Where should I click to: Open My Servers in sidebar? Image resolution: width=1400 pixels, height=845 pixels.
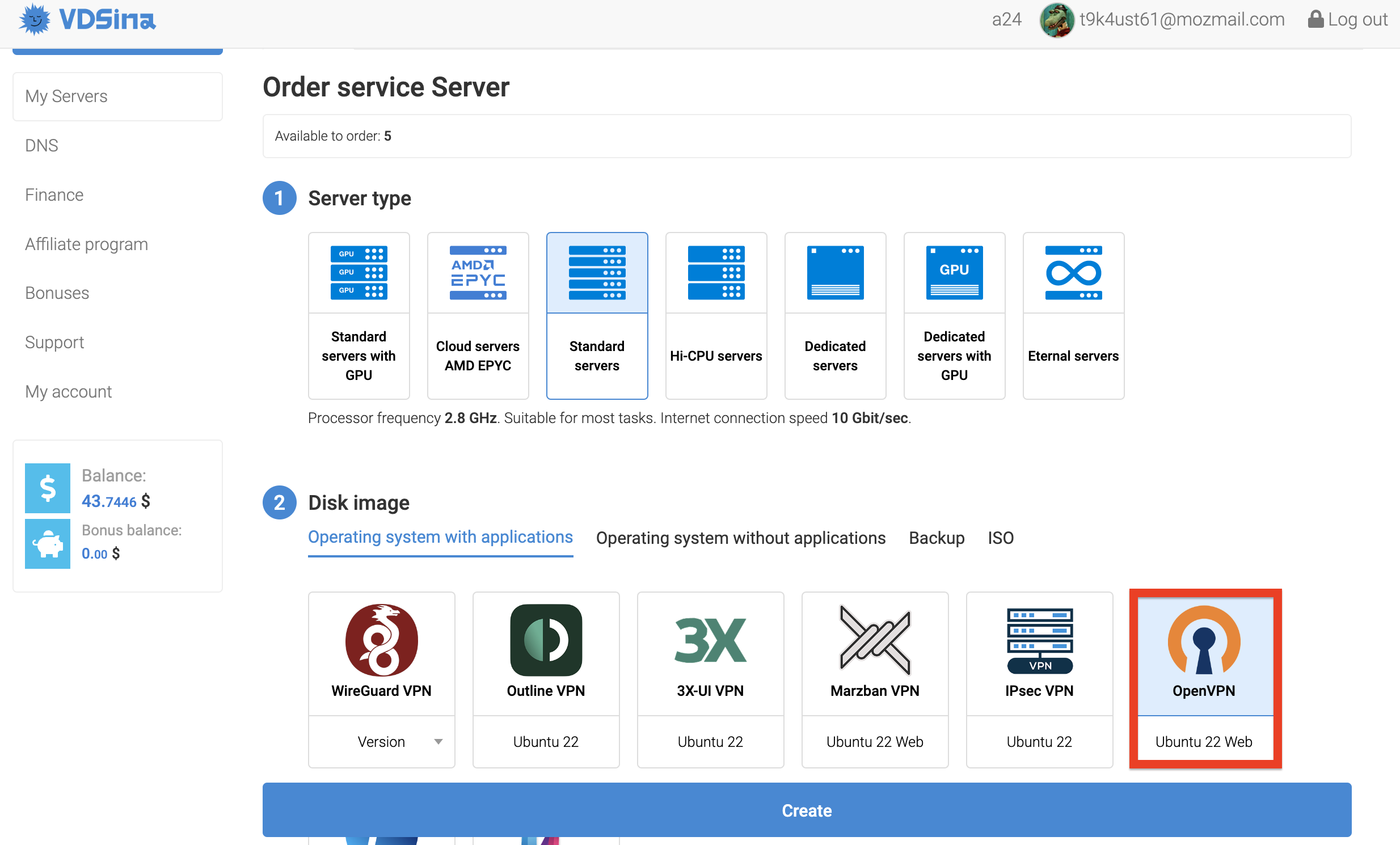click(117, 96)
